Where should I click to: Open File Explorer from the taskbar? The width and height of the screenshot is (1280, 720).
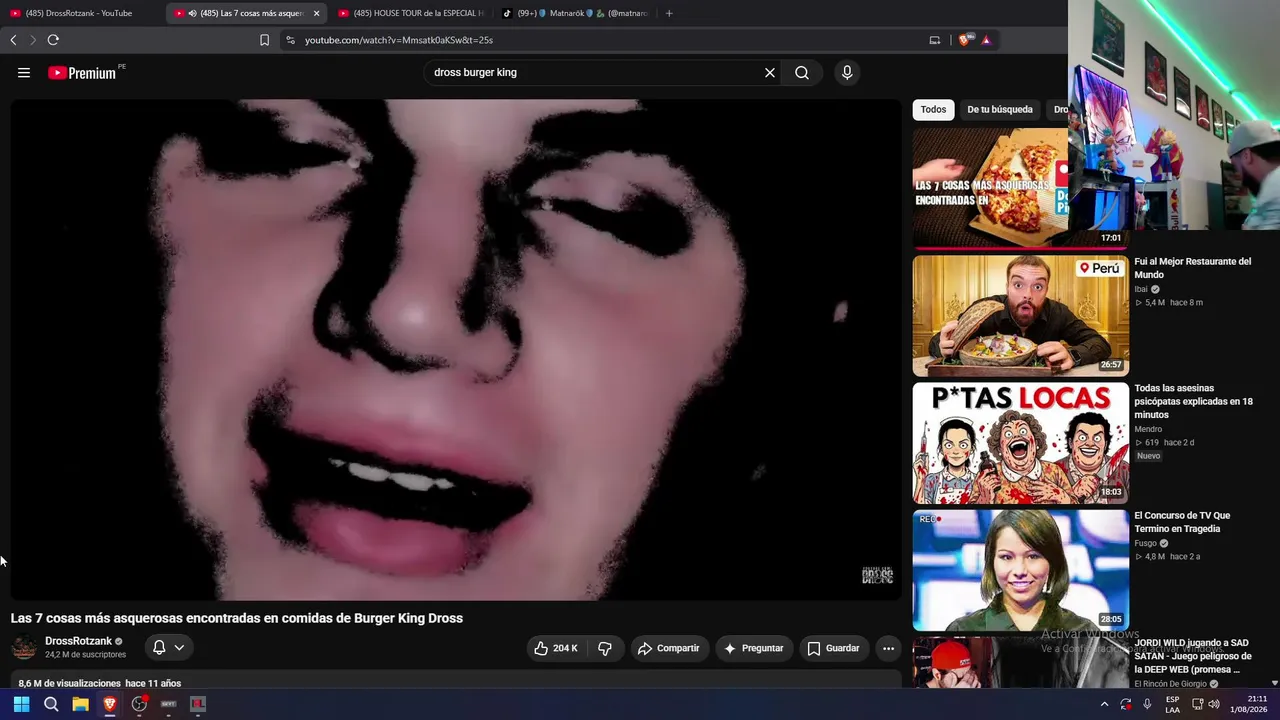[x=80, y=704]
